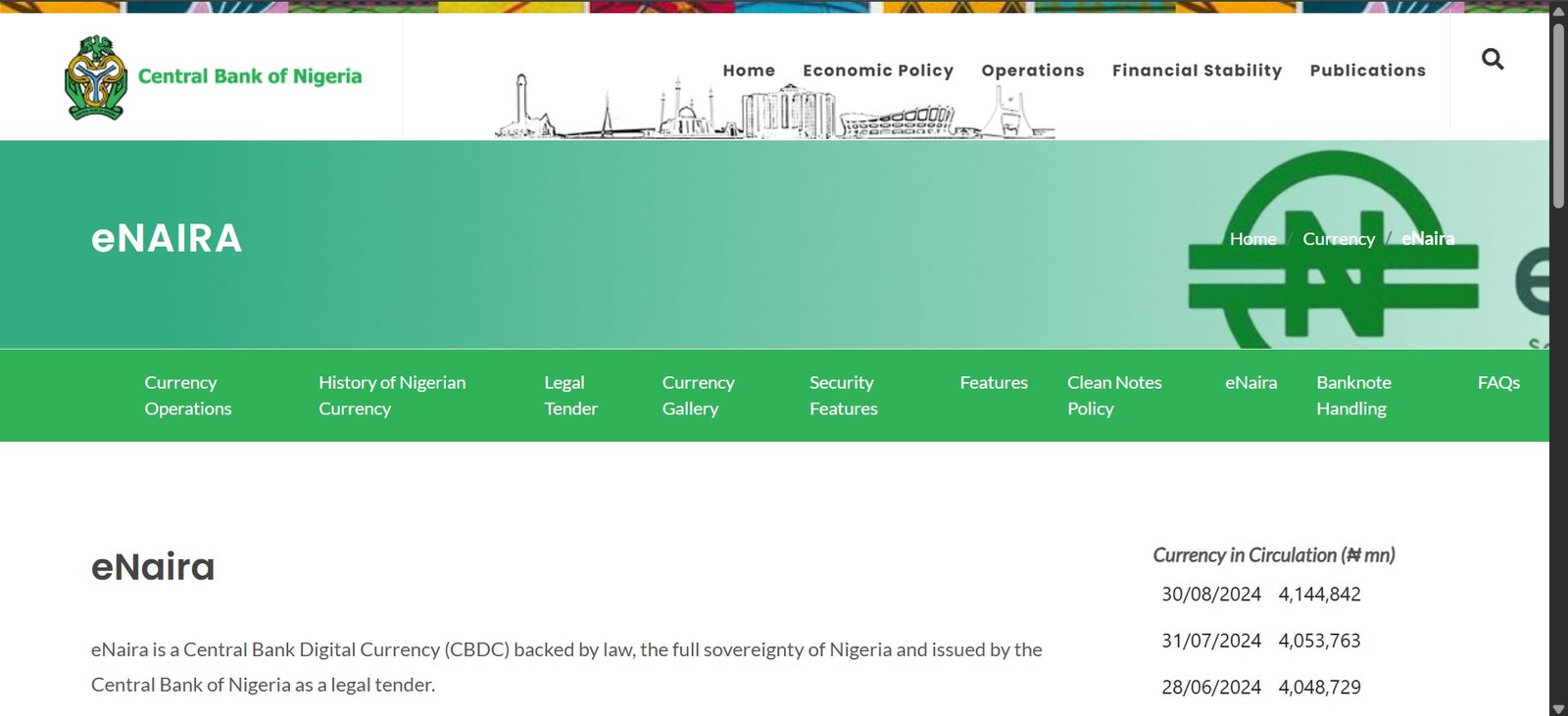Open the Home menu item
Viewport: 1568px width, 716px height.
coord(749,71)
